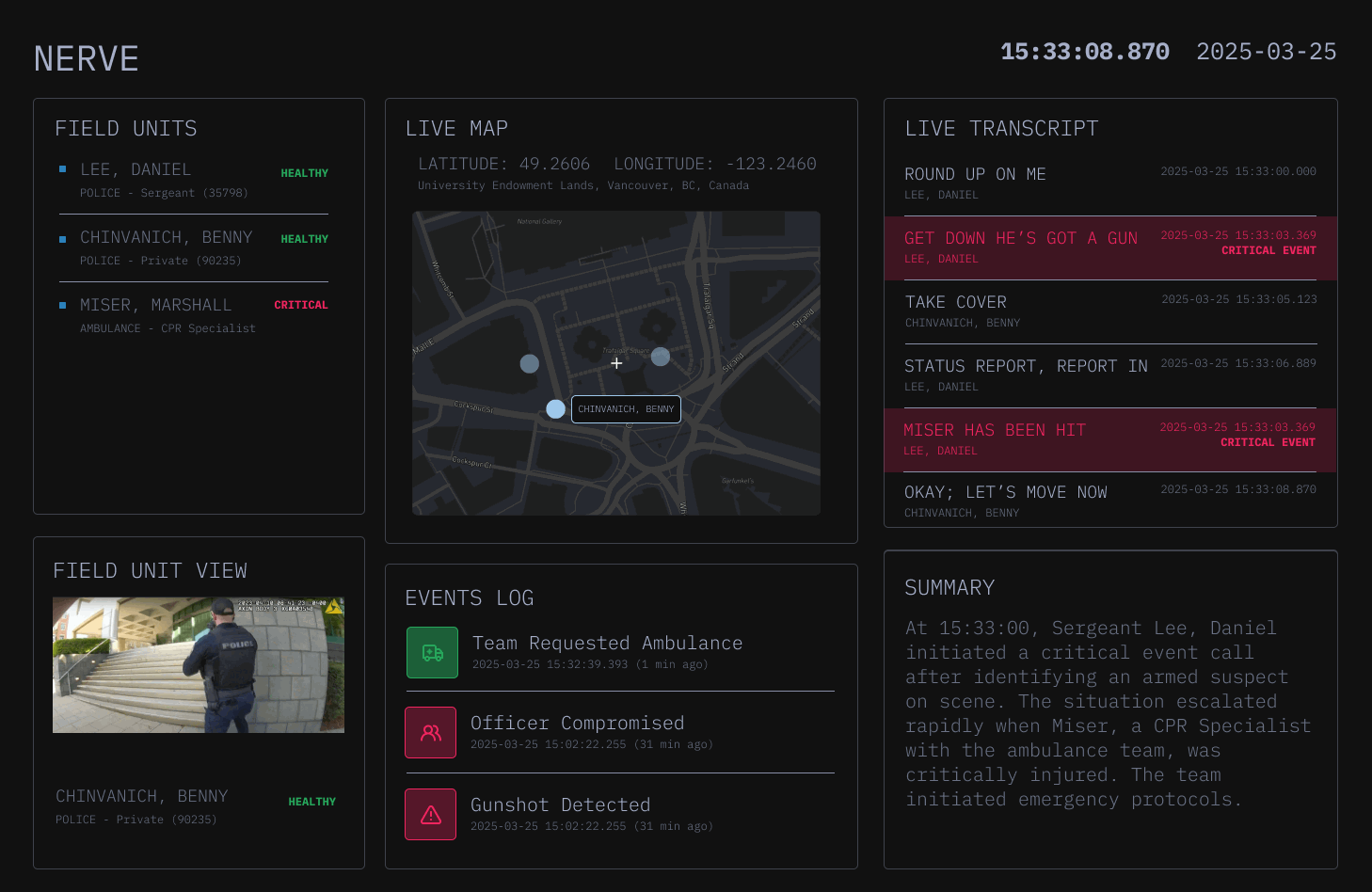This screenshot has width=1372, height=892.
Task: Click the green ambulance event icon
Action: pyautogui.click(x=432, y=653)
